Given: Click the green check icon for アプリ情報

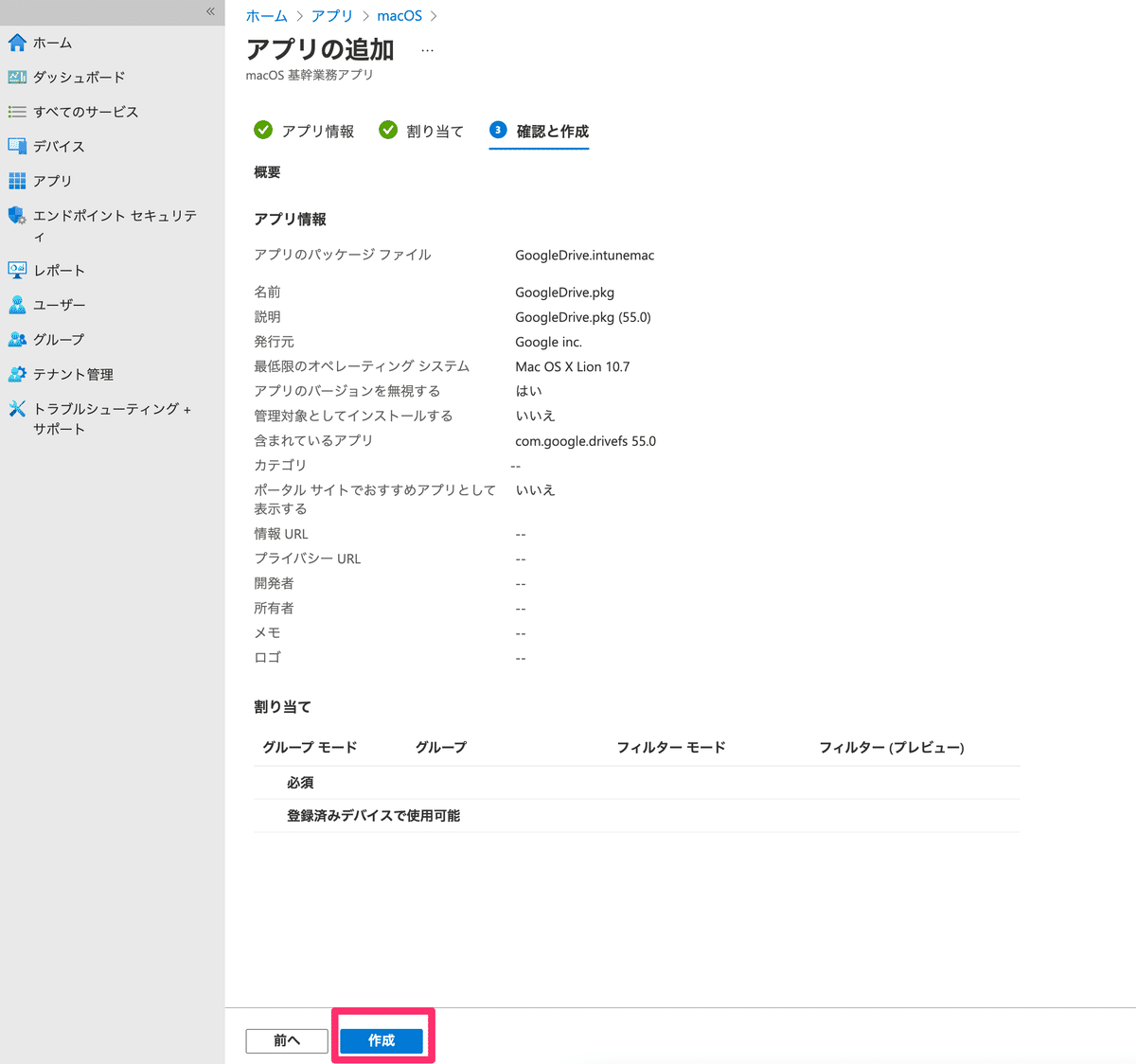Looking at the screenshot, I should click(x=263, y=131).
